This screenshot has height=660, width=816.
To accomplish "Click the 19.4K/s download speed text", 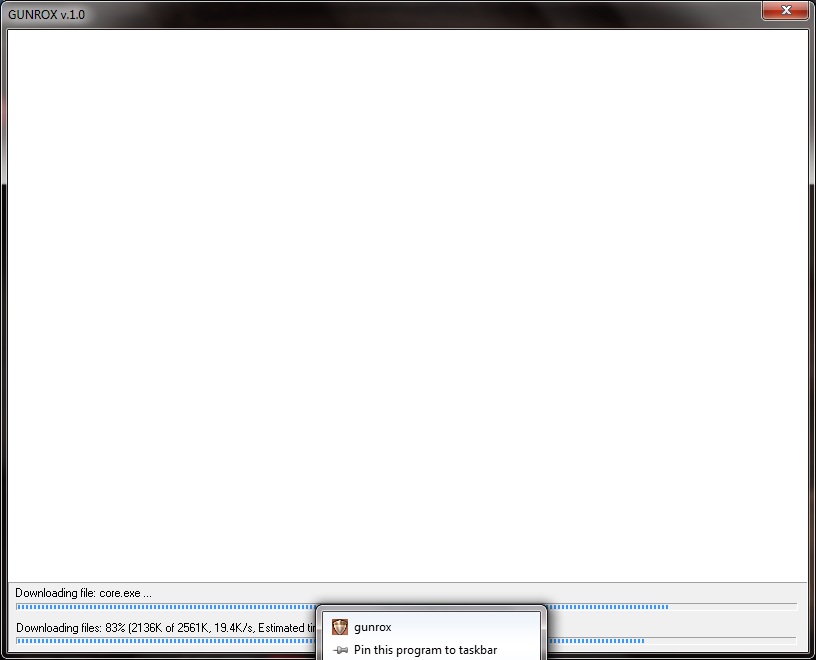I will point(232,627).
